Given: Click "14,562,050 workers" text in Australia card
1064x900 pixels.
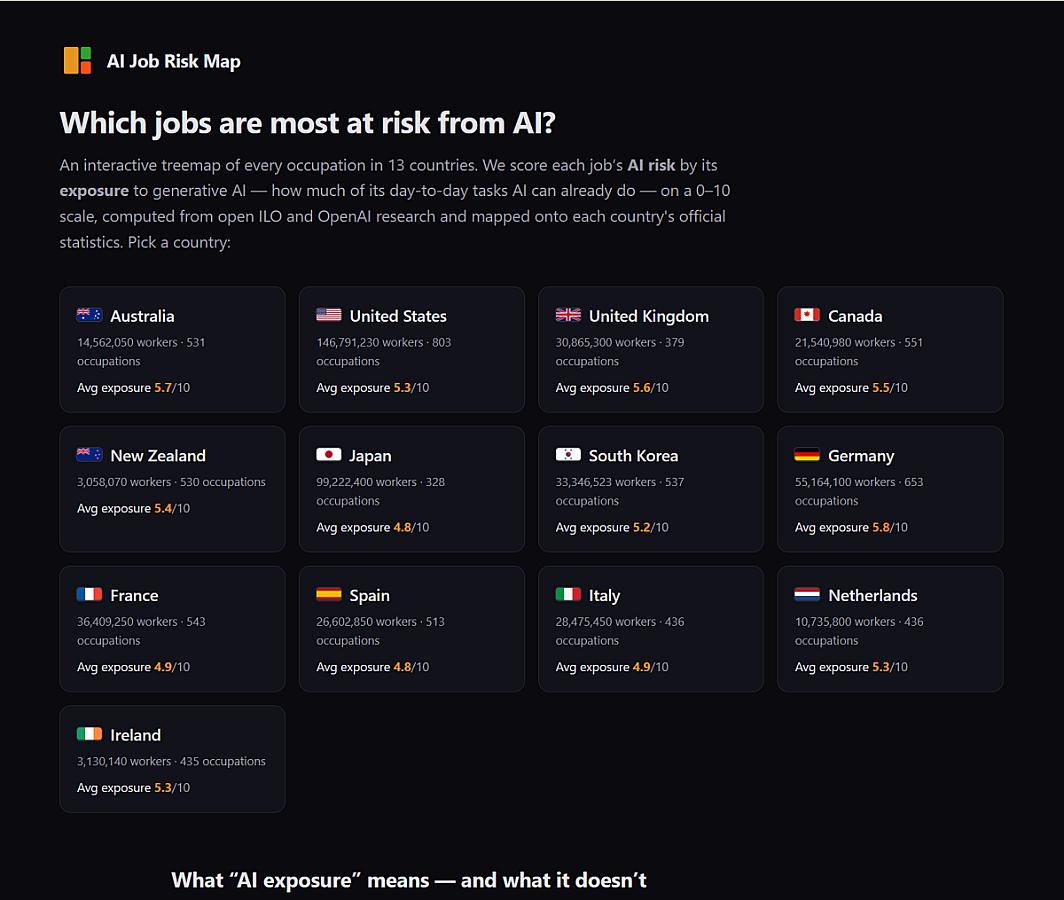Looking at the screenshot, I should (127, 343).
